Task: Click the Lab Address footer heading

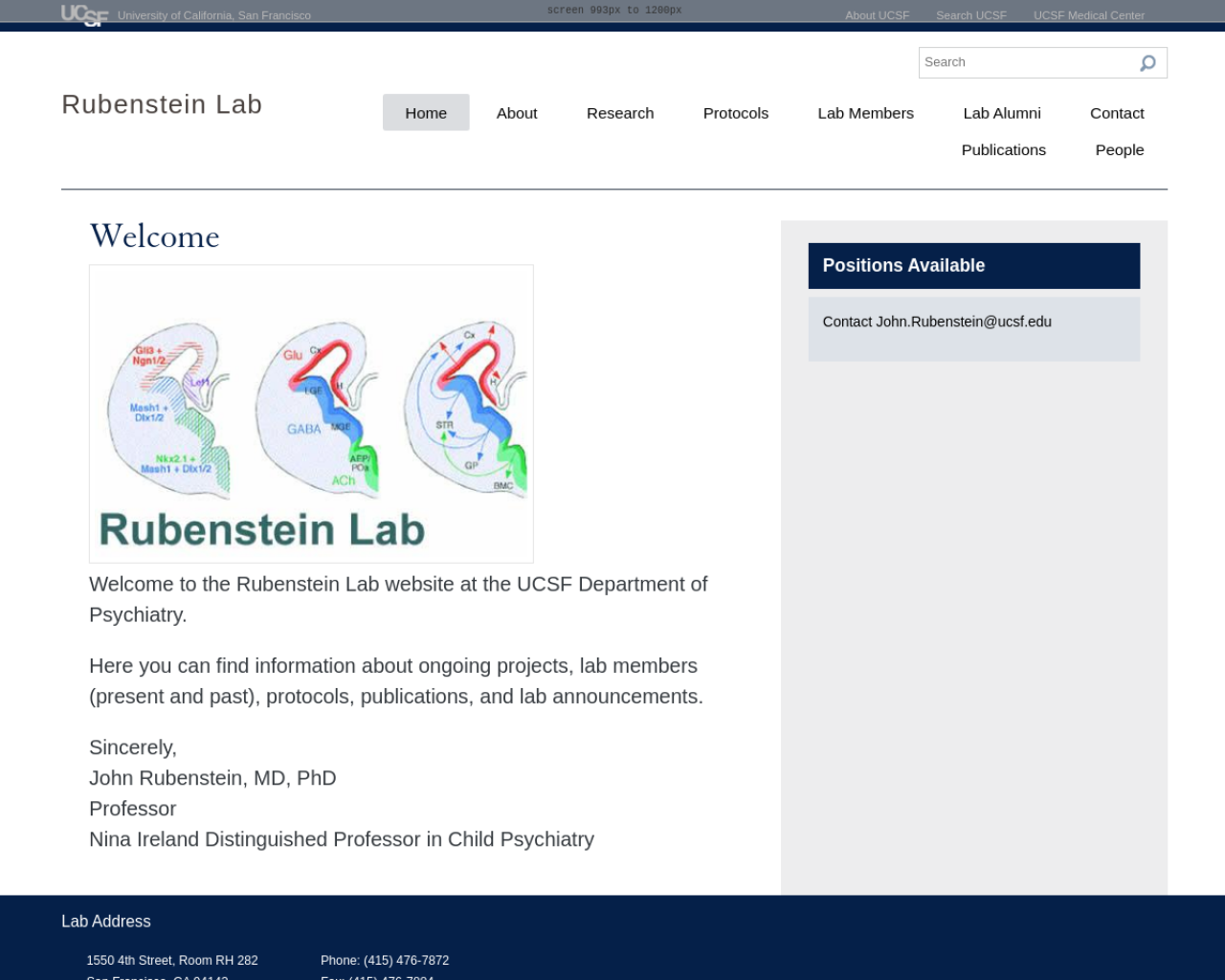Action: tap(106, 922)
